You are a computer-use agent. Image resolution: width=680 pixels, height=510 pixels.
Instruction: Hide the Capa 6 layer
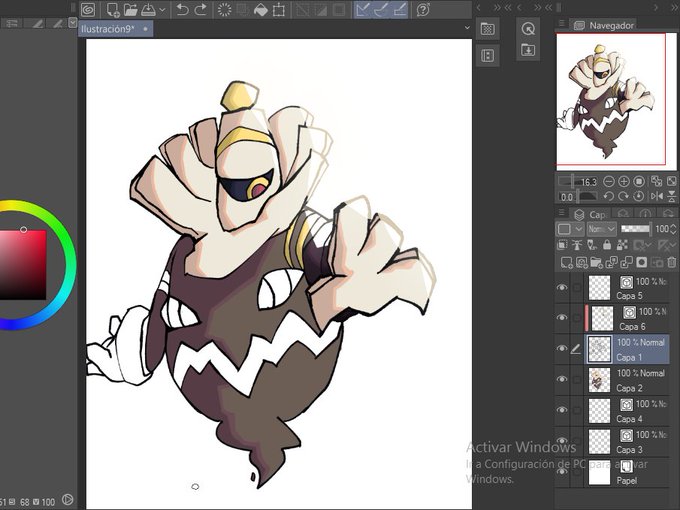(x=562, y=317)
